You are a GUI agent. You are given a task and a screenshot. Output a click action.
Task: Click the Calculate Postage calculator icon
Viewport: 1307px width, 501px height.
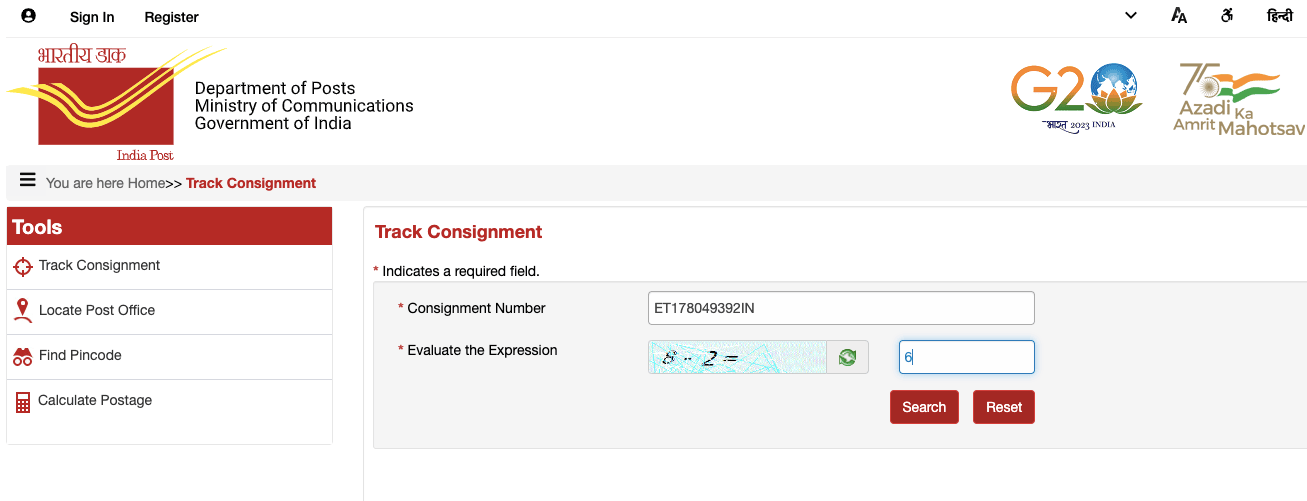click(x=22, y=402)
